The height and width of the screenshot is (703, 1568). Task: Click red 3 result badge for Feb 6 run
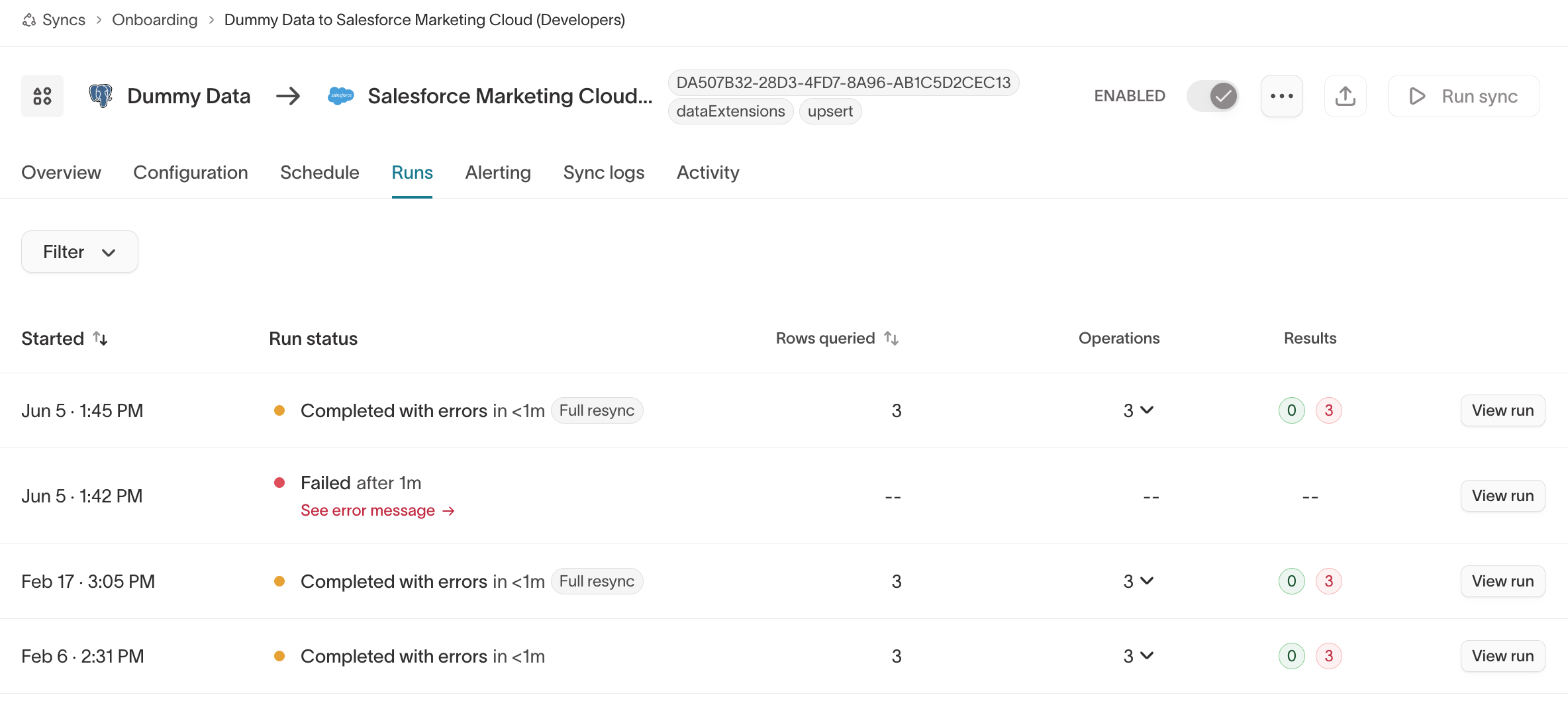[x=1329, y=656]
